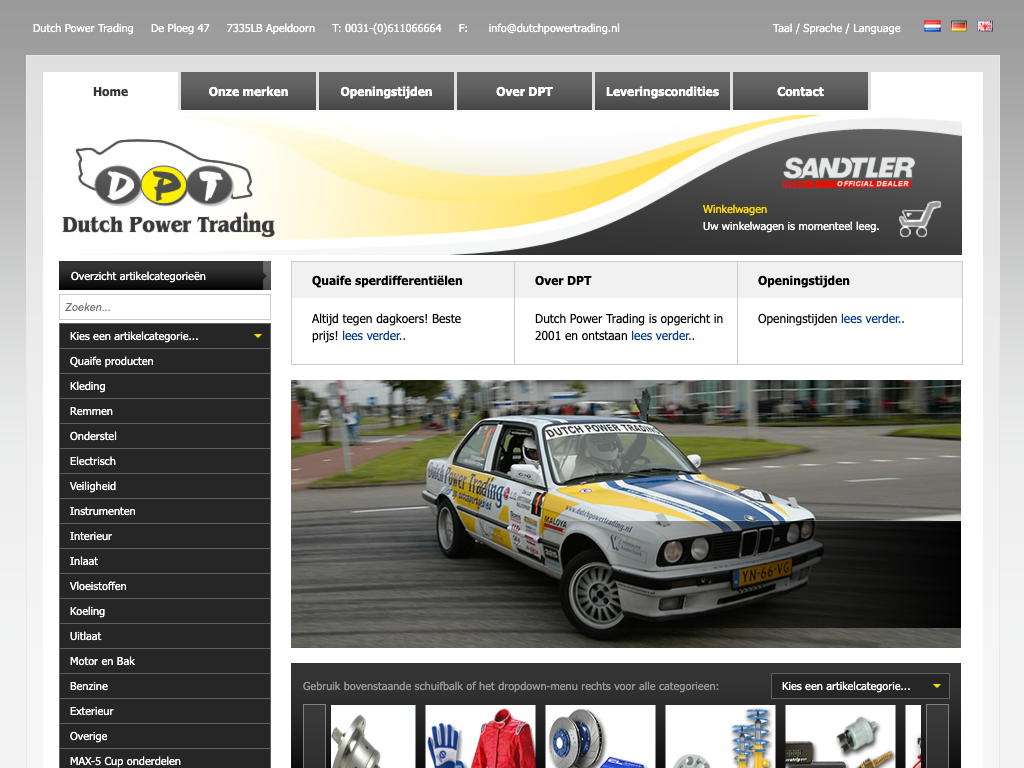Screen dimensions: 1024x768
Task: Select the Remmen category in sidebar
Action: point(92,411)
